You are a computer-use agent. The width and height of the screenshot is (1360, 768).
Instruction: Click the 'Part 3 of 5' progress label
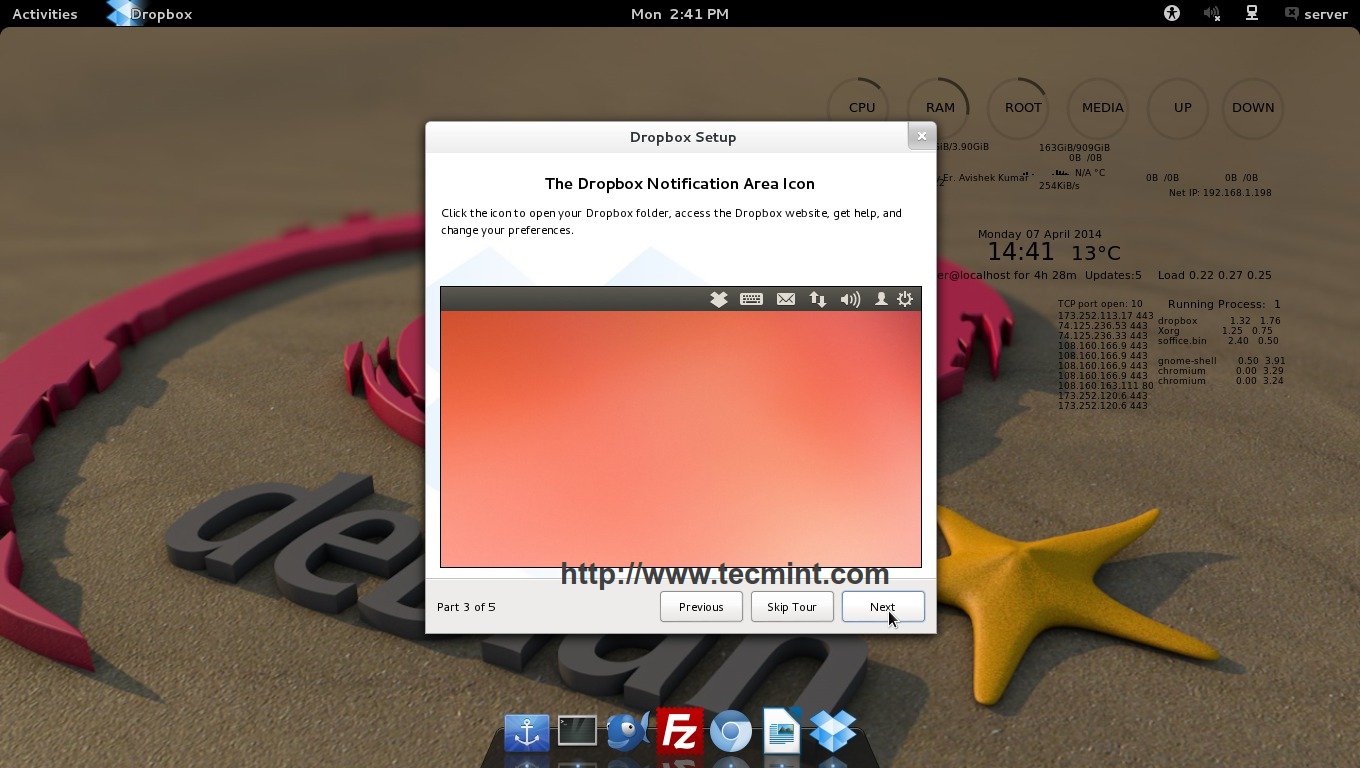click(466, 607)
